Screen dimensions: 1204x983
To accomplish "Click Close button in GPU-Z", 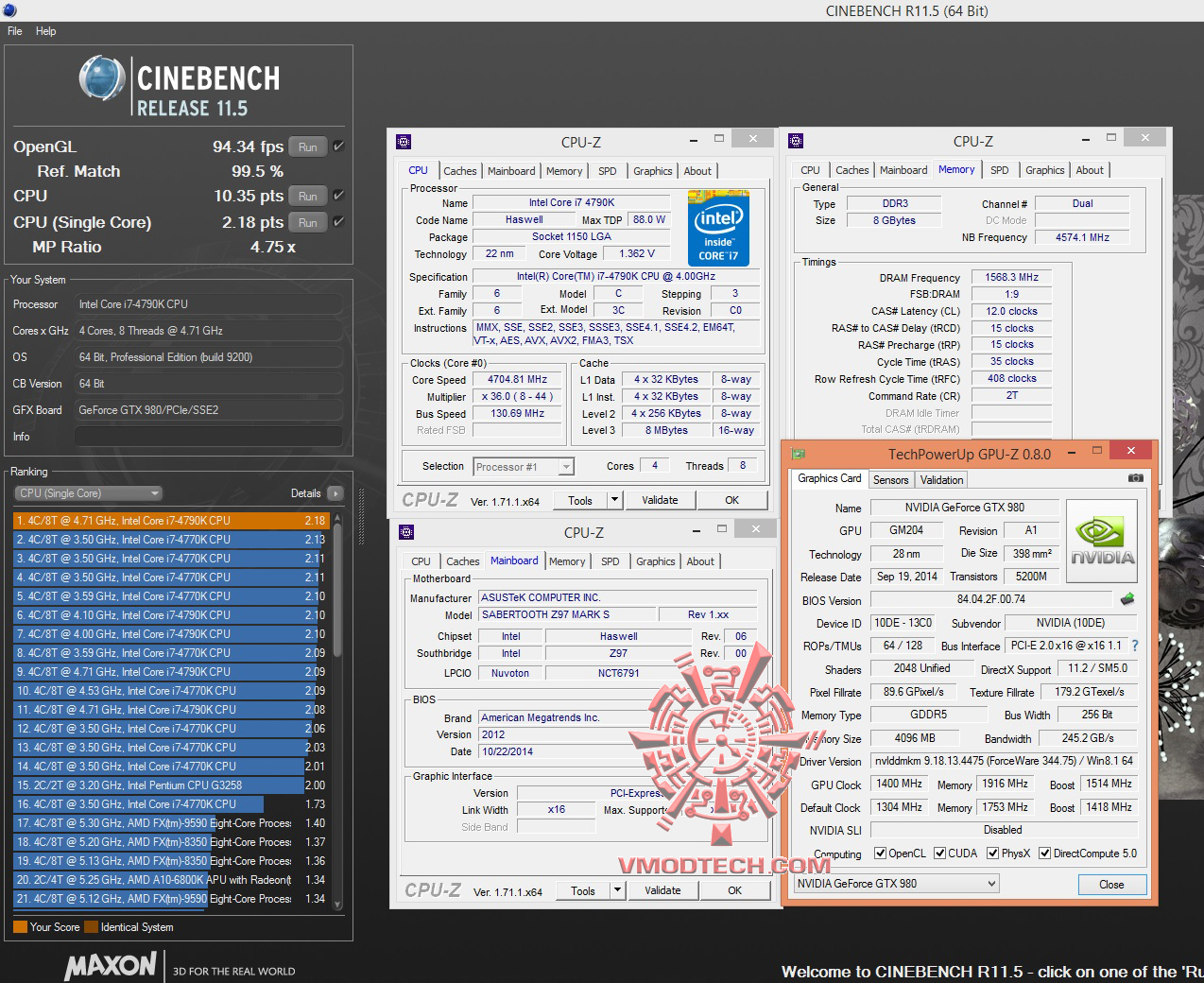I will (x=1111, y=885).
